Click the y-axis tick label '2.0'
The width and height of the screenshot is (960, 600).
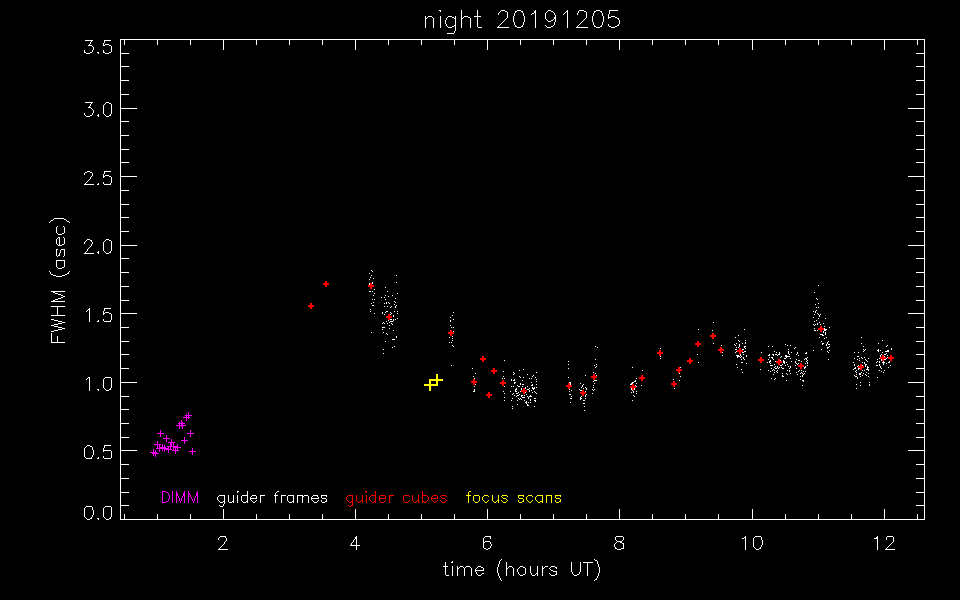click(x=98, y=246)
